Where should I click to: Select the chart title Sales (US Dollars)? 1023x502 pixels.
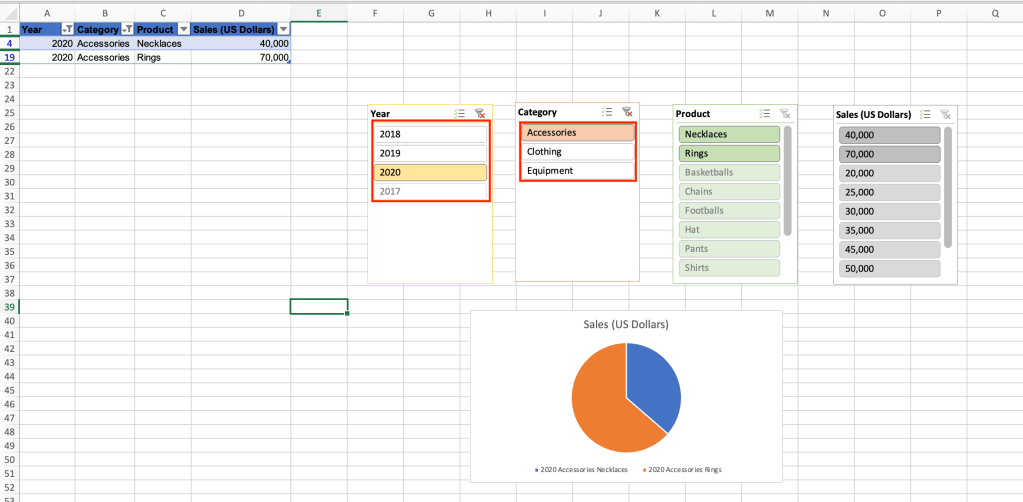(x=626, y=324)
